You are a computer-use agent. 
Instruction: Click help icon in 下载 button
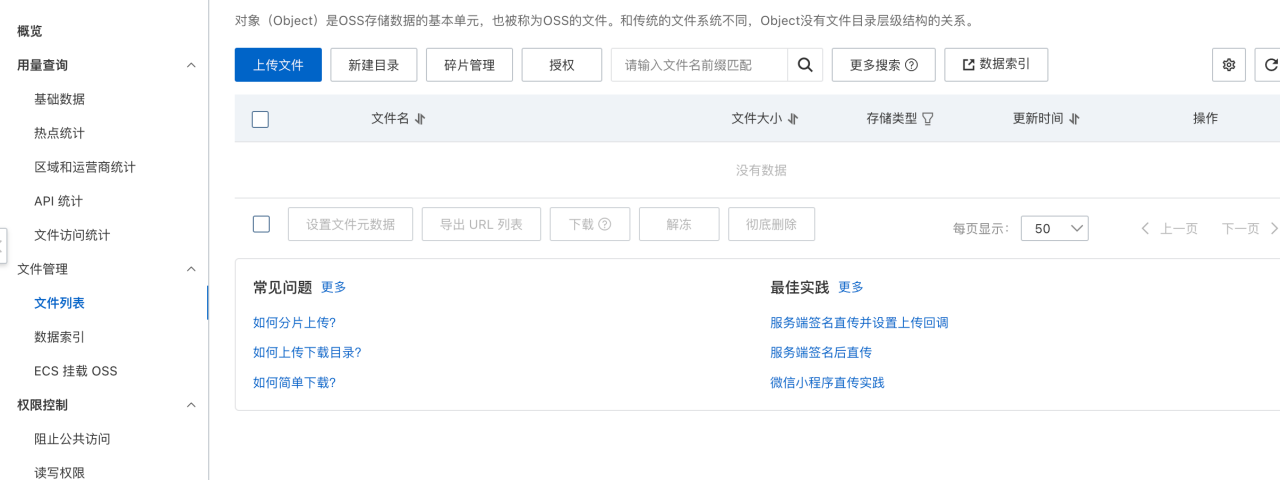click(604, 225)
